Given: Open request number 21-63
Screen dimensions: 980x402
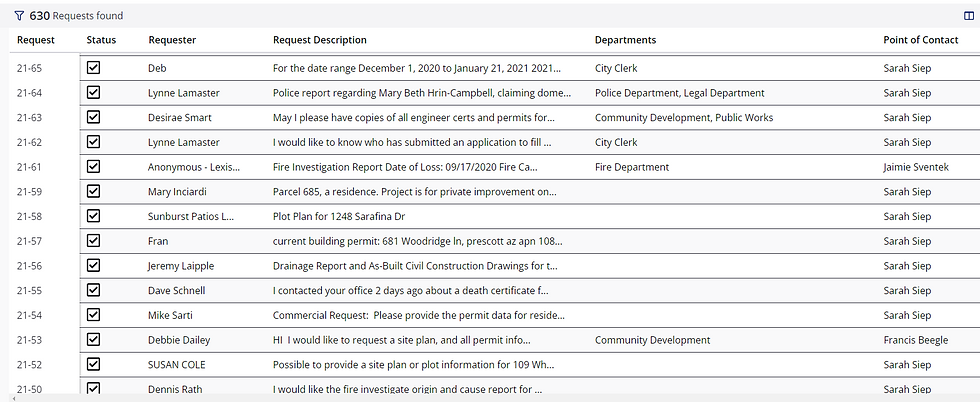Looking at the screenshot, I should (x=29, y=118).
